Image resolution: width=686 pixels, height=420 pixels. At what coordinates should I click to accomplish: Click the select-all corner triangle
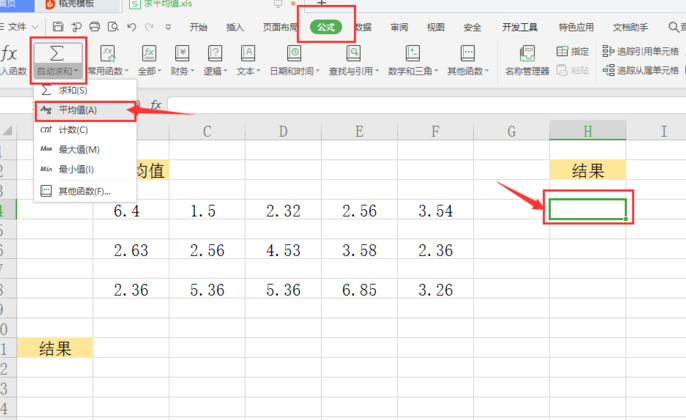tap(7, 130)
